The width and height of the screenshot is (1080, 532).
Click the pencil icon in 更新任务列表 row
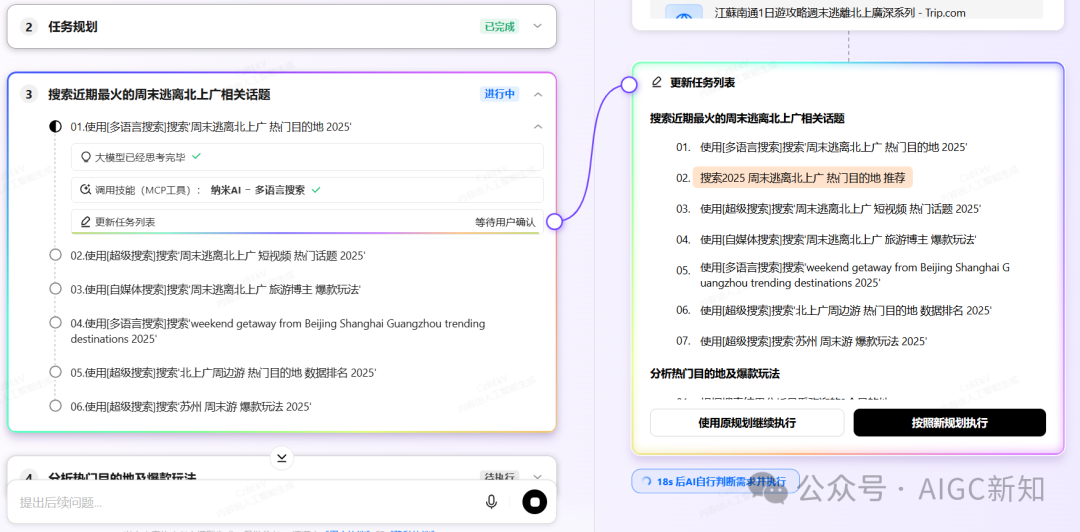(x=86, y=222)
